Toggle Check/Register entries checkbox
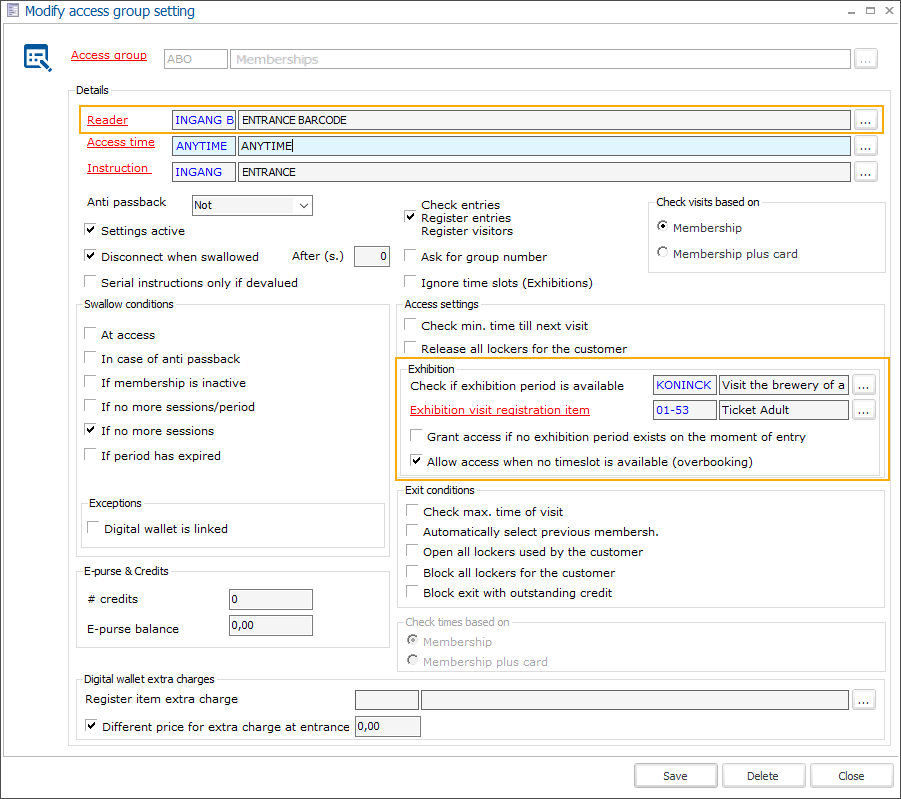Screen dimensions: 901x799 click(410, 217)
